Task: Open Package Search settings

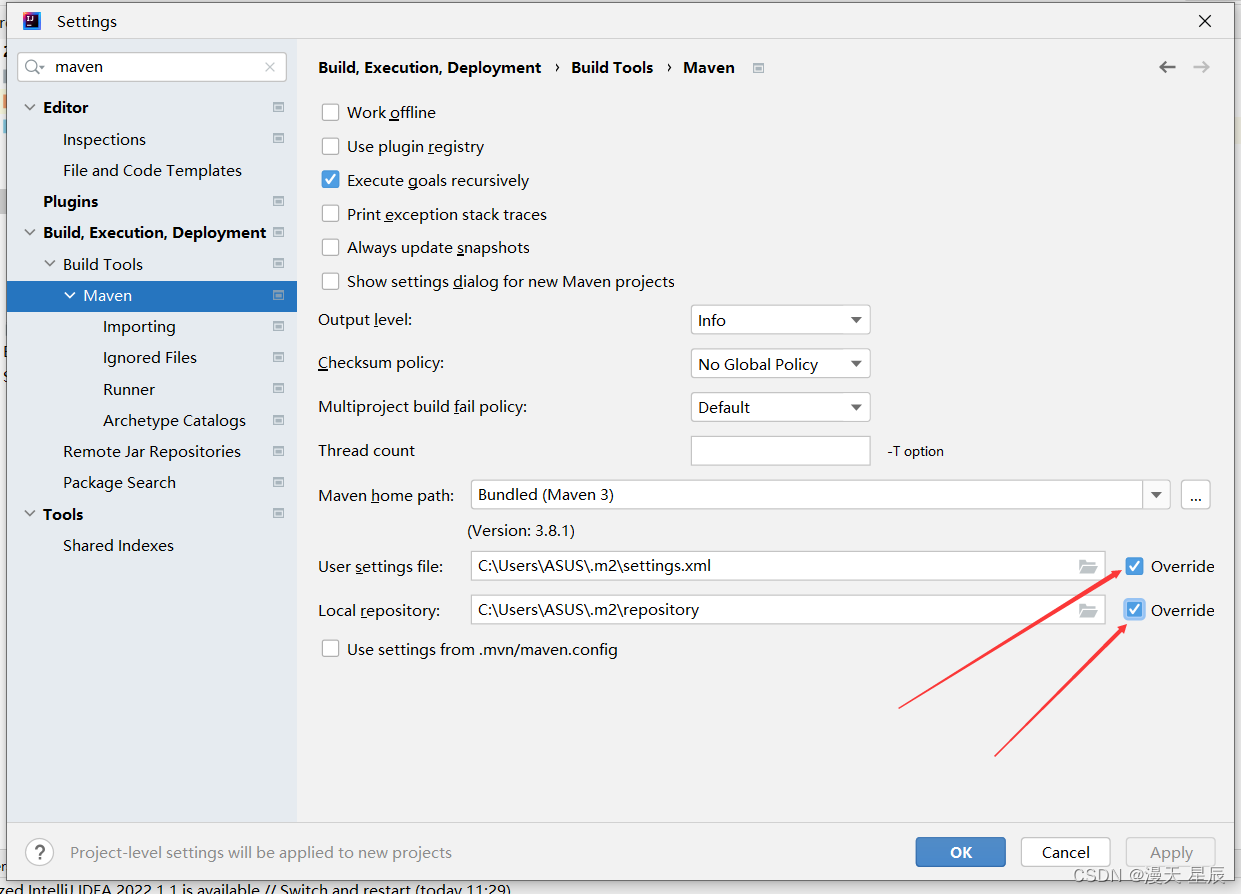Action: (x=119, y=482)
